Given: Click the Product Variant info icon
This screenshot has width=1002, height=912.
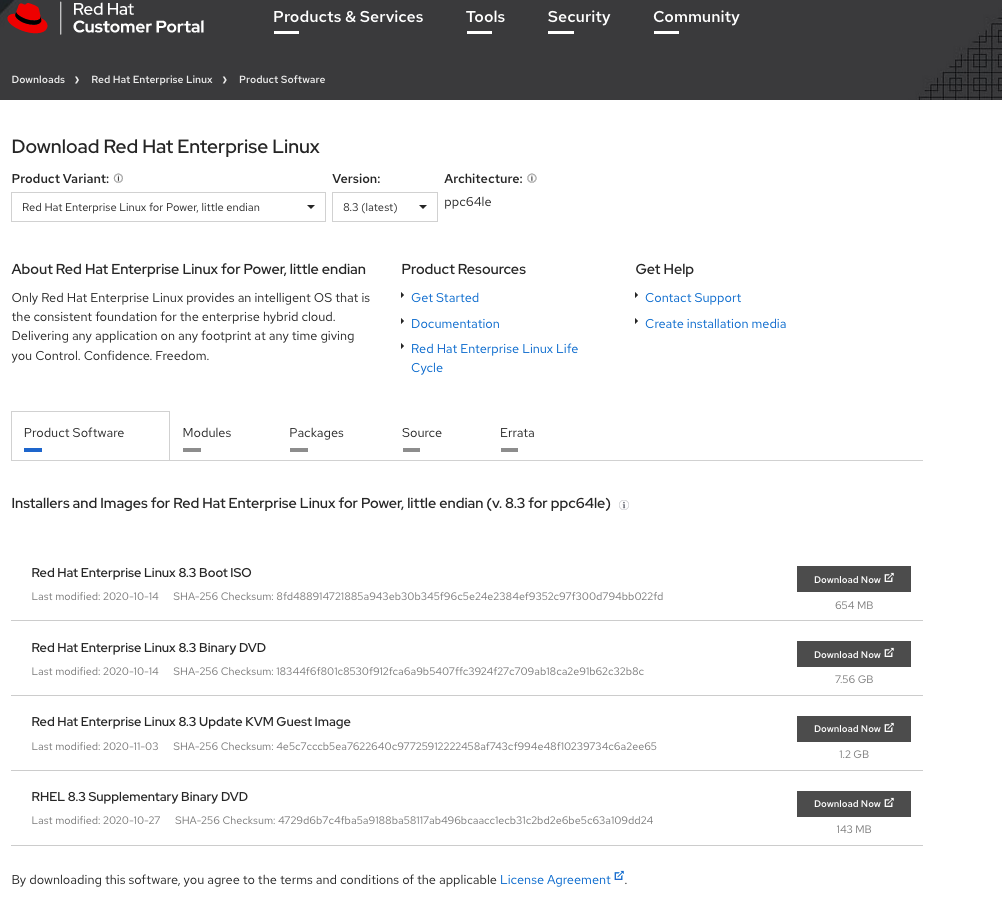Looking at the screenshot, I should [118, 178].
